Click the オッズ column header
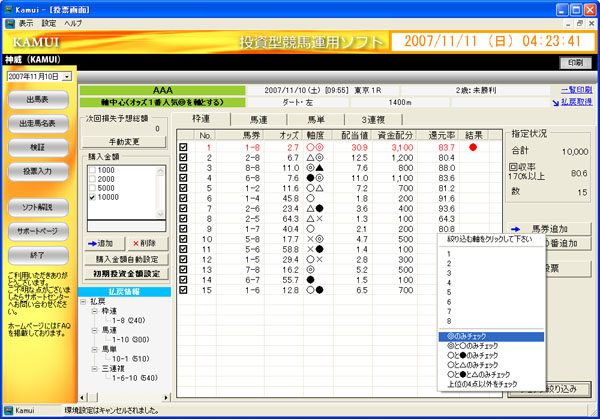Screen dimensions: 600x419 point(291,134)
